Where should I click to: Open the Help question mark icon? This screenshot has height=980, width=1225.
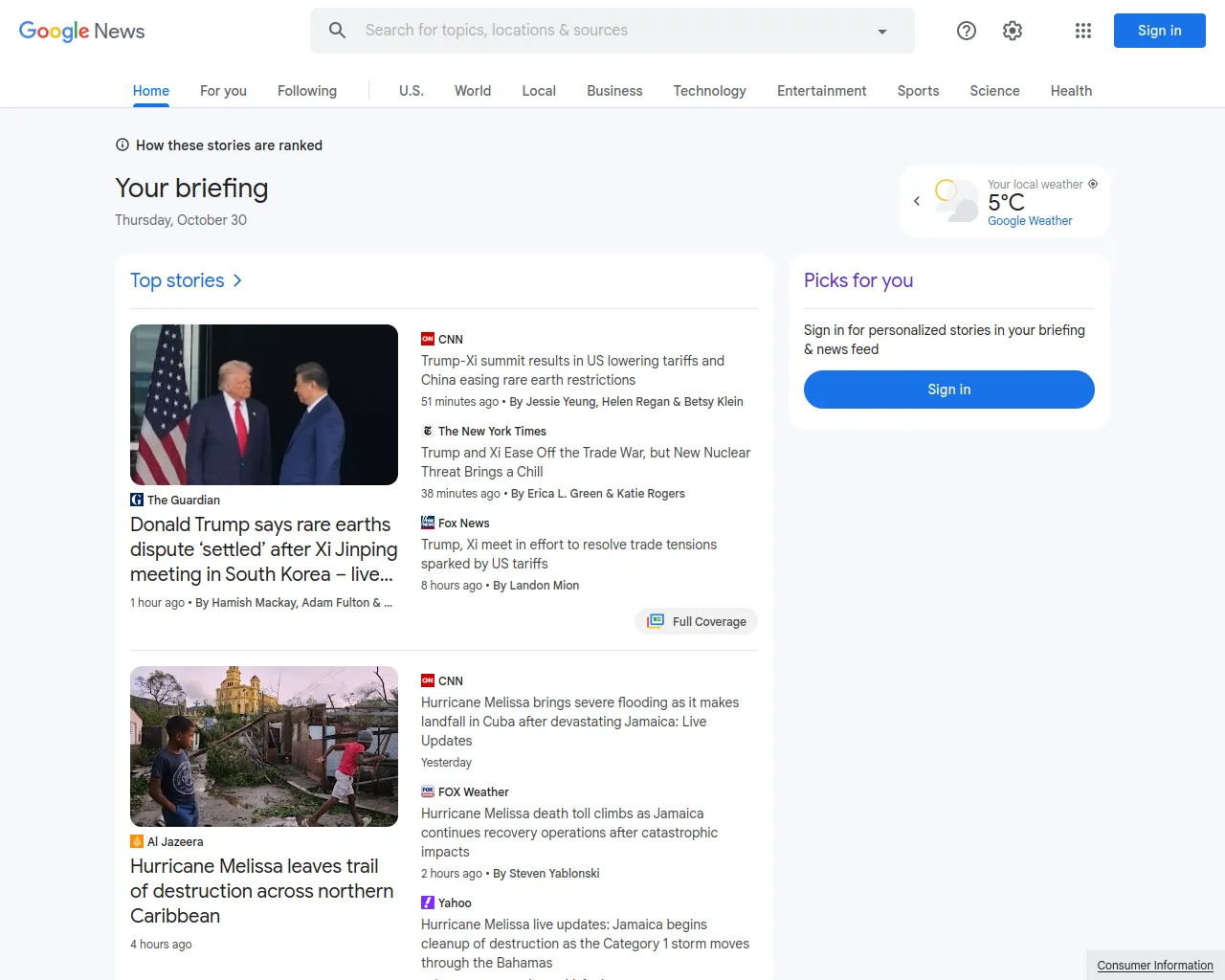click(x=967, y=31)
